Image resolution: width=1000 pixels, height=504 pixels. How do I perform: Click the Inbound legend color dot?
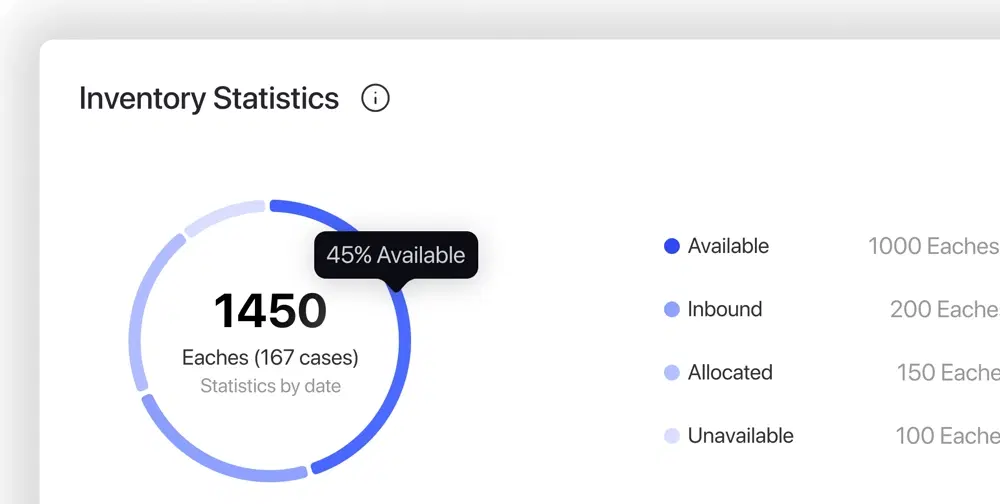pos(672,310)
